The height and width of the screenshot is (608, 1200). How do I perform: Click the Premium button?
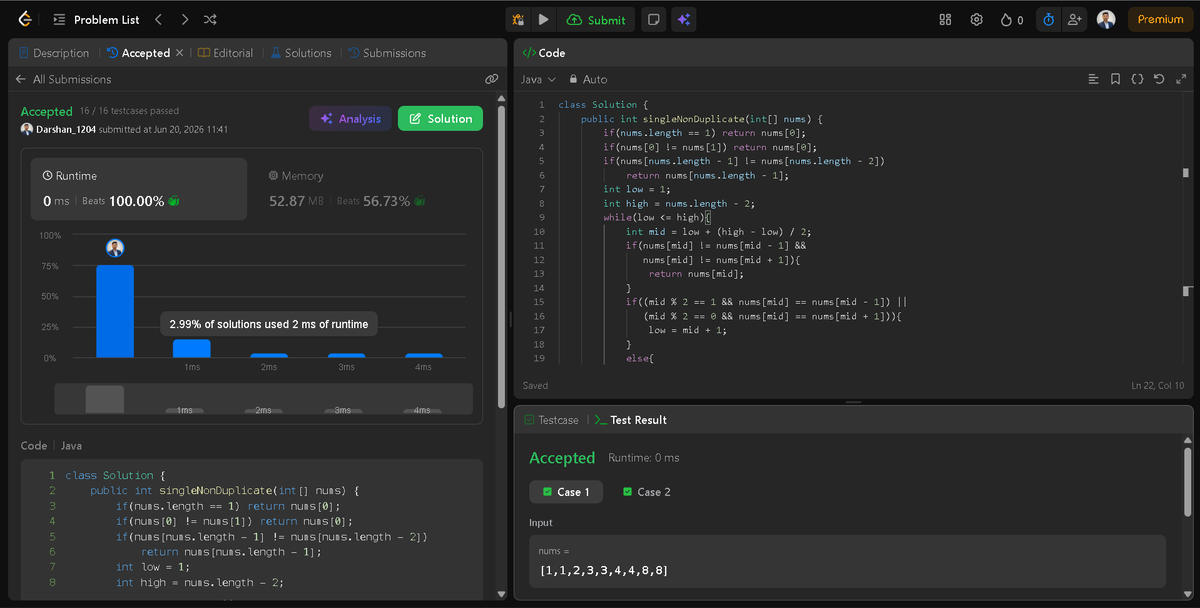coord(1160,19)
